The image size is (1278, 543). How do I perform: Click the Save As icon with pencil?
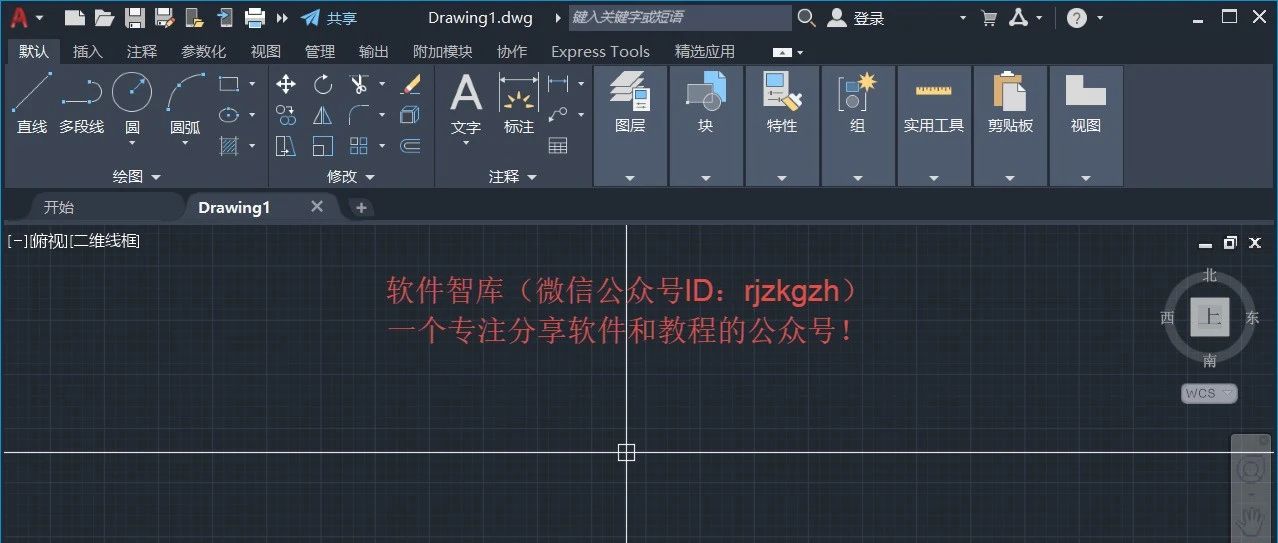click(x=165, y=17)
